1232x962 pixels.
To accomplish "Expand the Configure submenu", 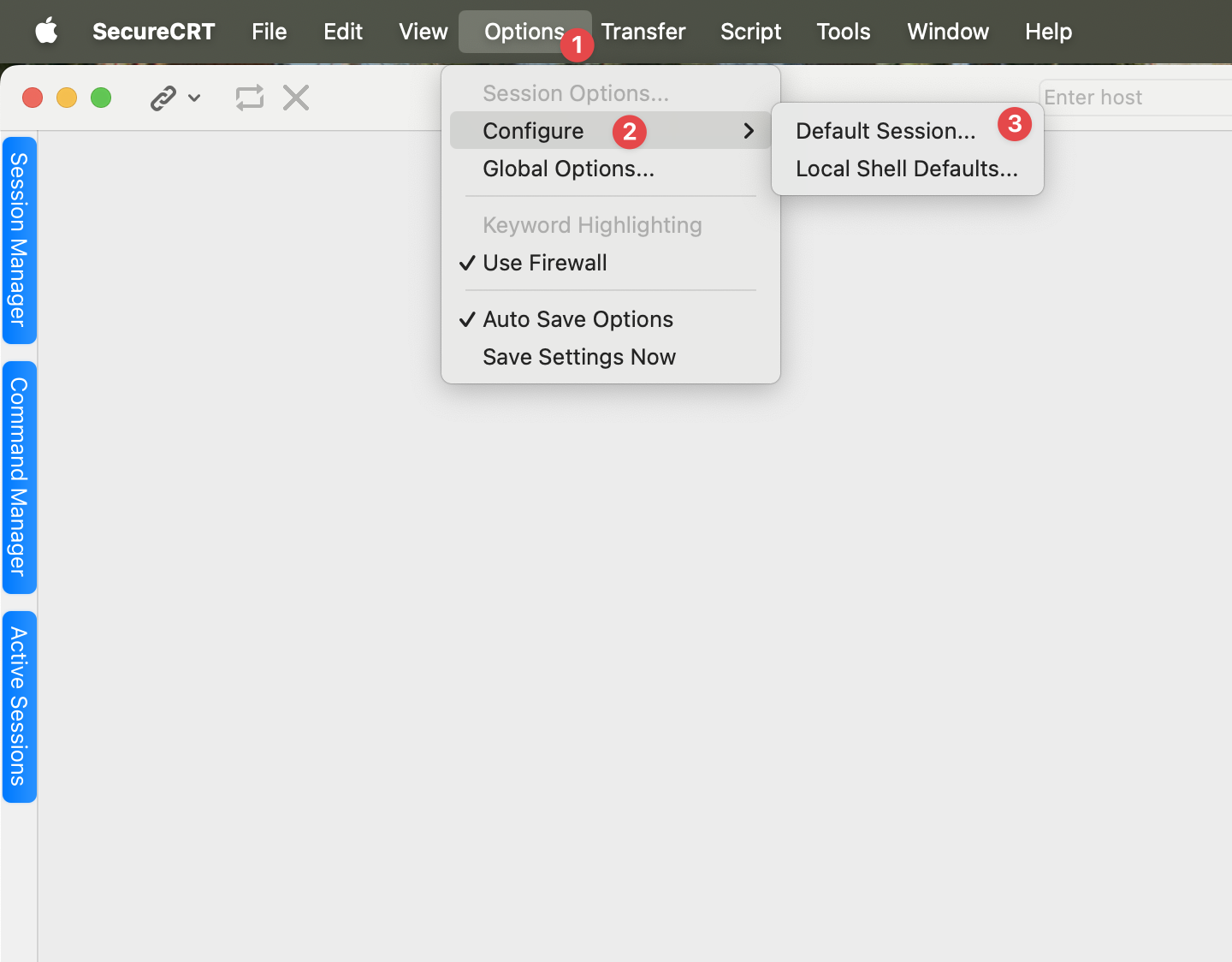I will [x=534, y=131].
